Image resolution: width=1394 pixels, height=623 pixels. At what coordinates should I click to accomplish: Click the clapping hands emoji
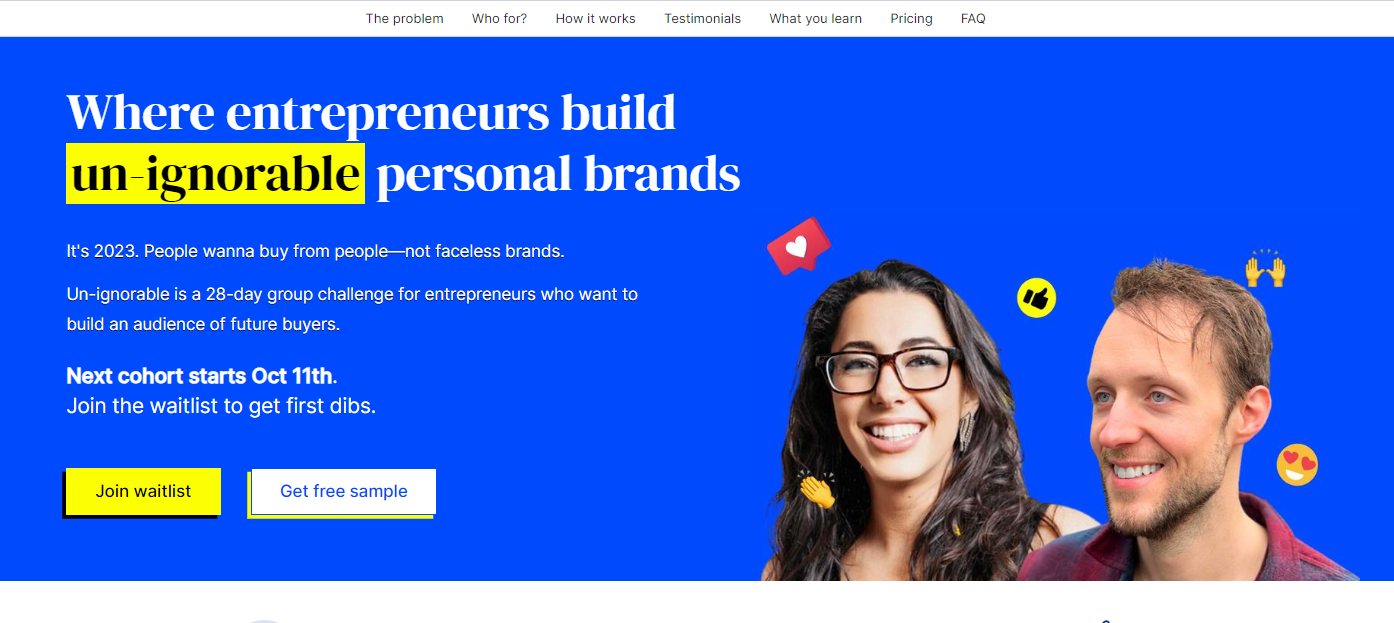(817, 490)
